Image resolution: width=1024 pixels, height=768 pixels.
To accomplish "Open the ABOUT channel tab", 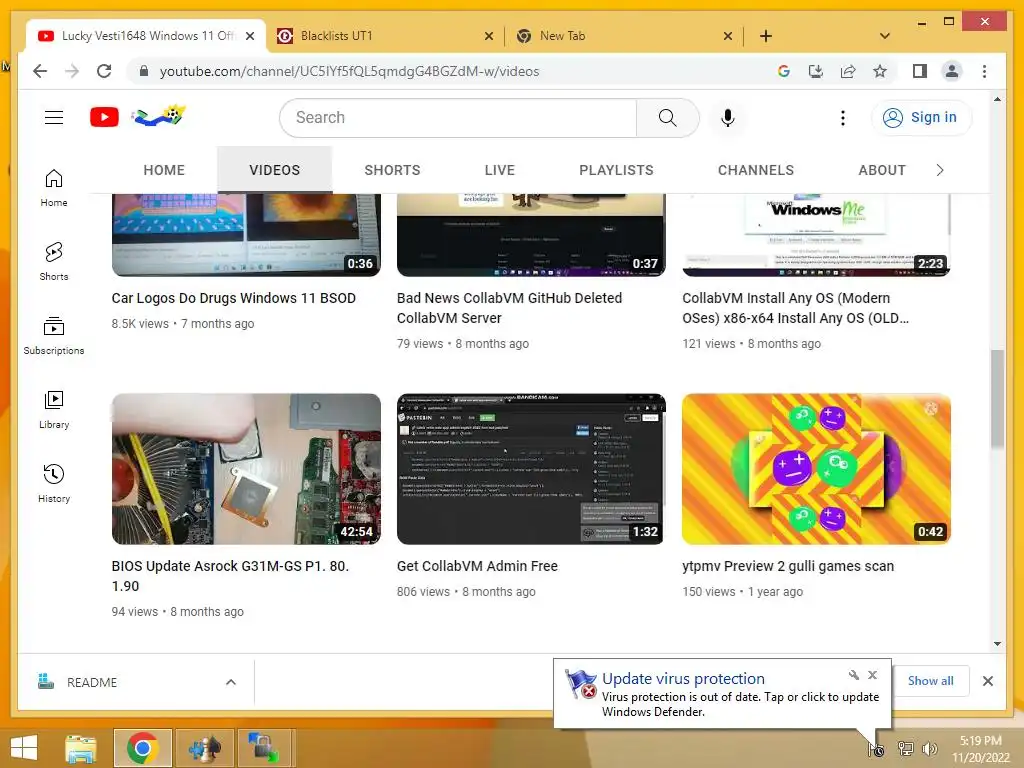I will coord(882,170).
